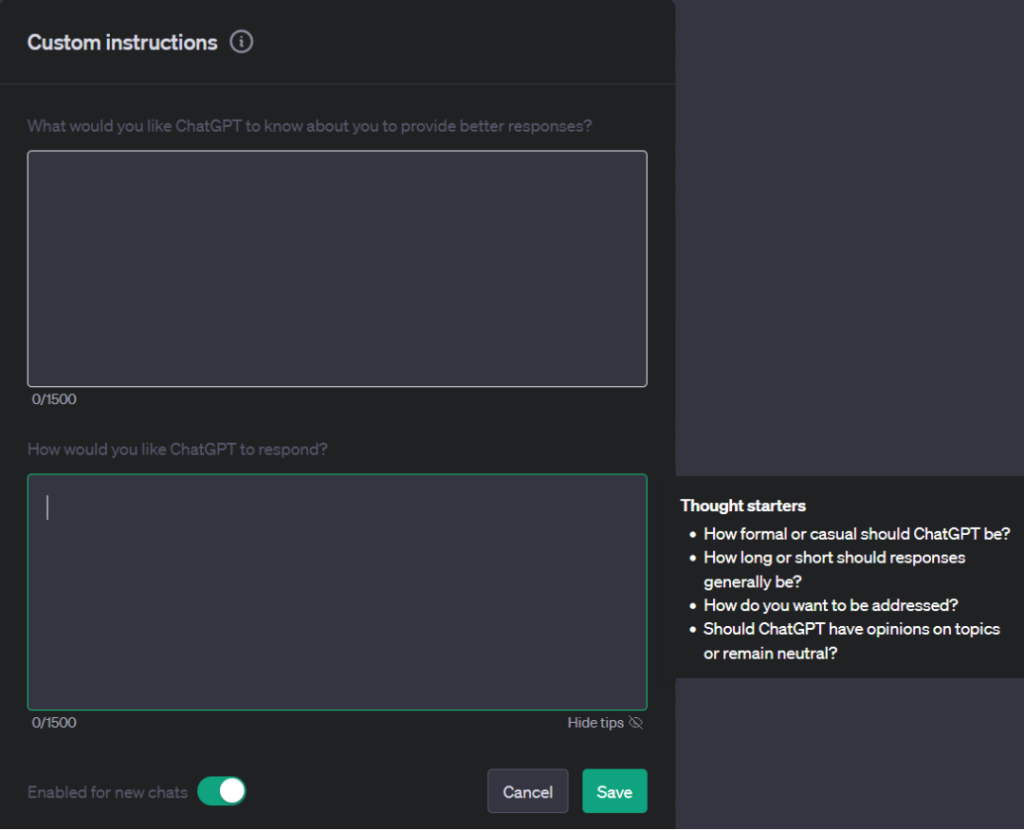Click the Custom instructions heading

[x=122, y=42]
